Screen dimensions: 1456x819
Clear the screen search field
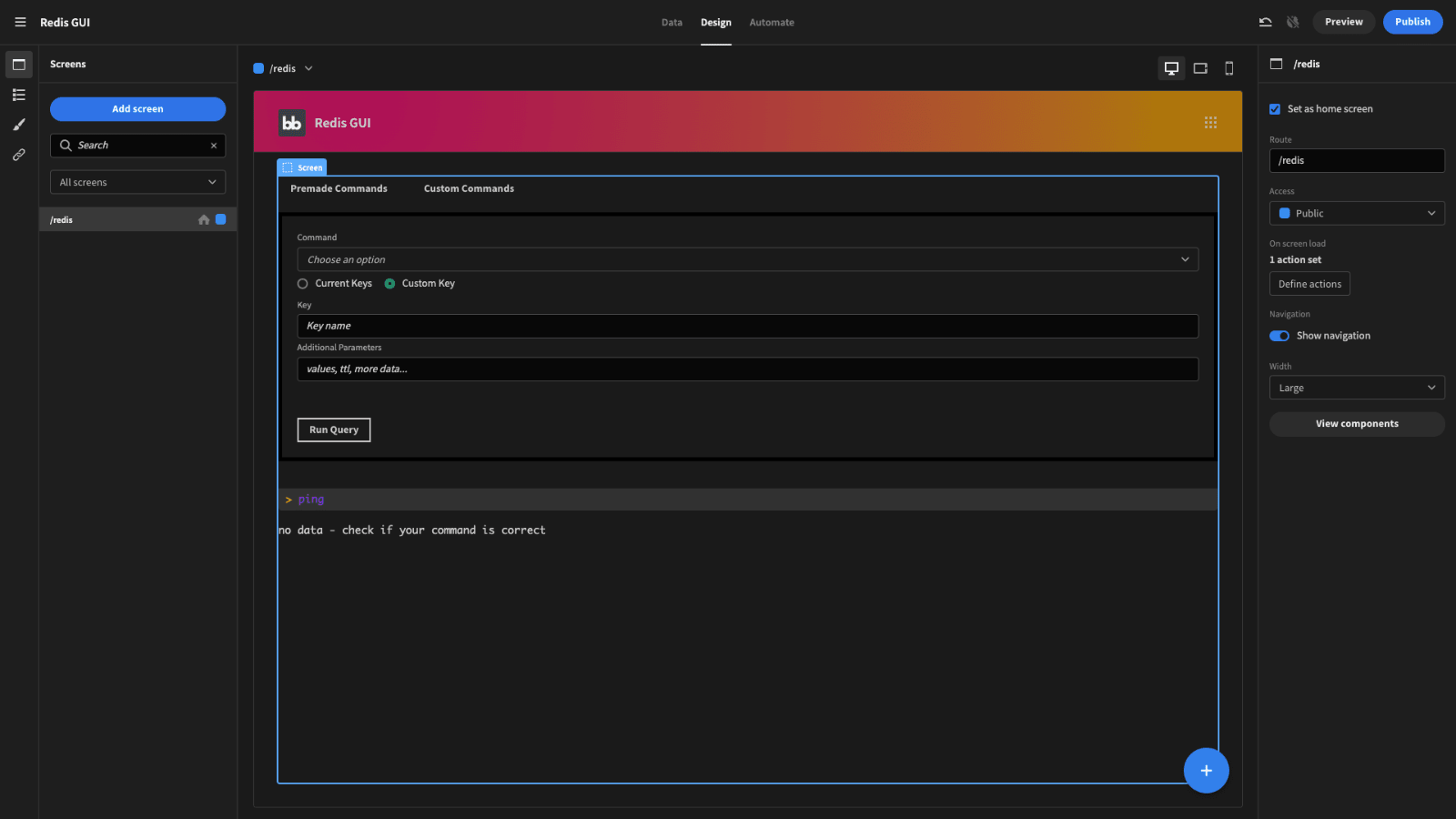click(x=214, y=146)
